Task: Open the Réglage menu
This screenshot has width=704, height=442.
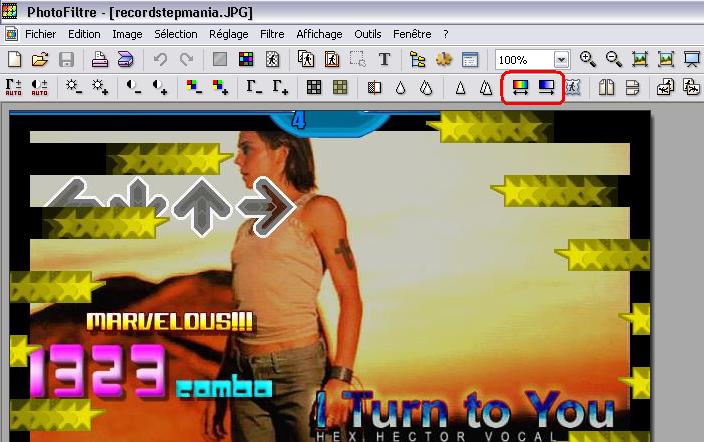Action: coord(229,34)
